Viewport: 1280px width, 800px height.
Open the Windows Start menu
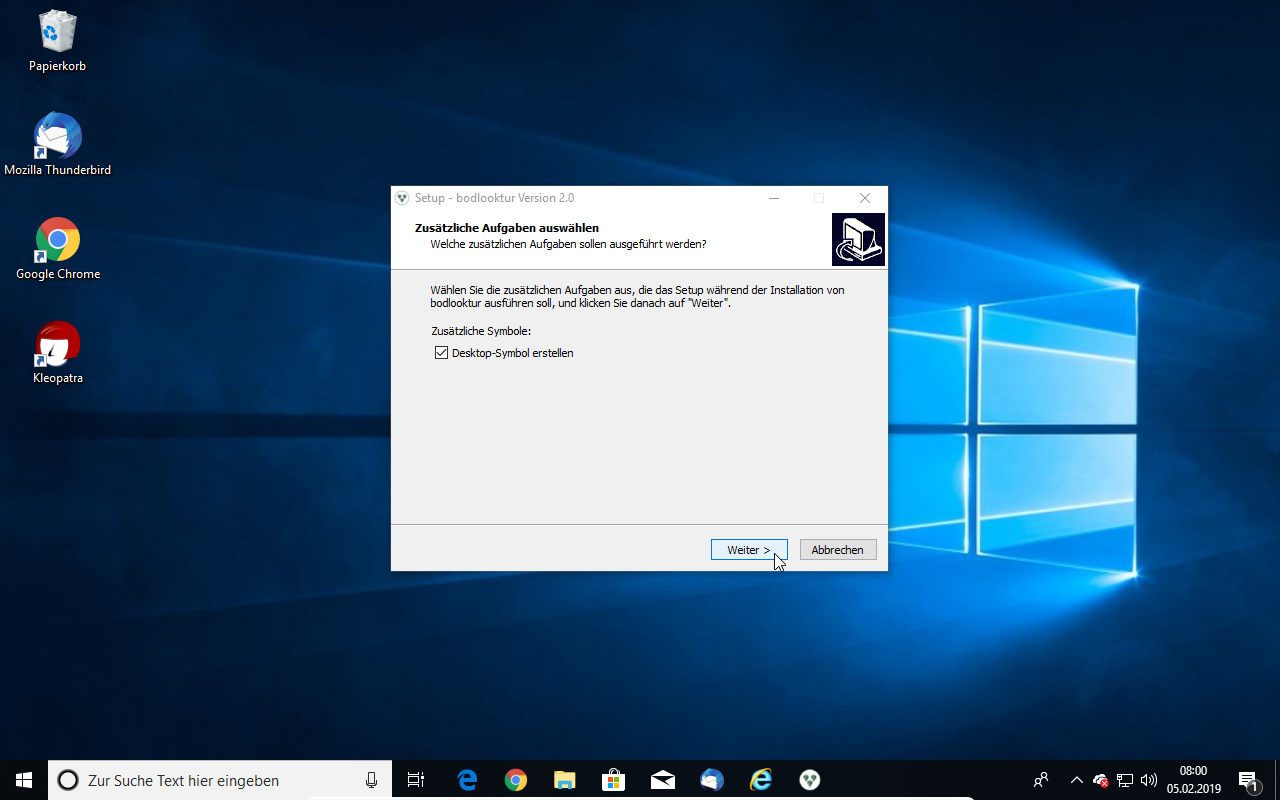click(x=24, y=780)
